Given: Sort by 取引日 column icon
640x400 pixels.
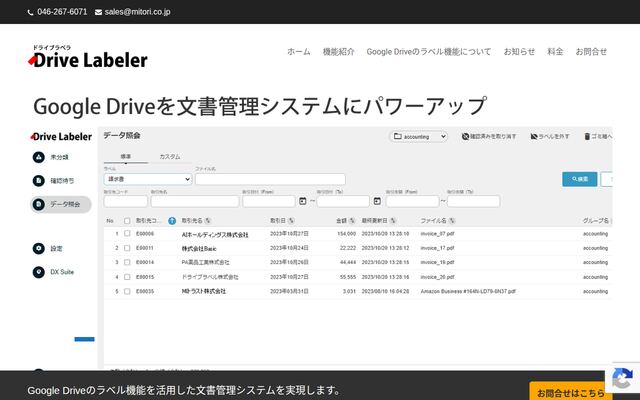Looking at the screenshot, I should [291, 221].
